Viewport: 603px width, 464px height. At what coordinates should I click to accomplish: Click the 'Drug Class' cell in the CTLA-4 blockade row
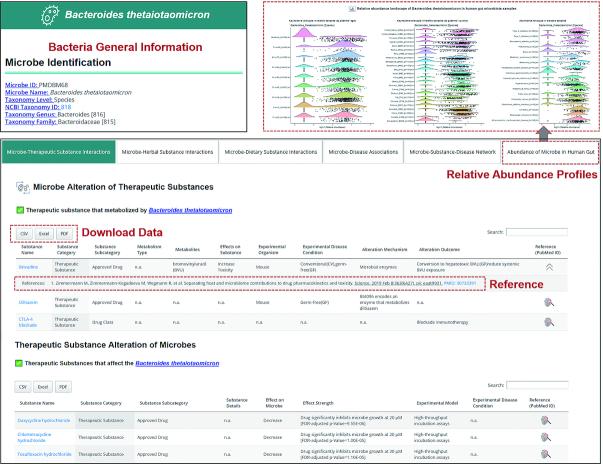[103, 322]
